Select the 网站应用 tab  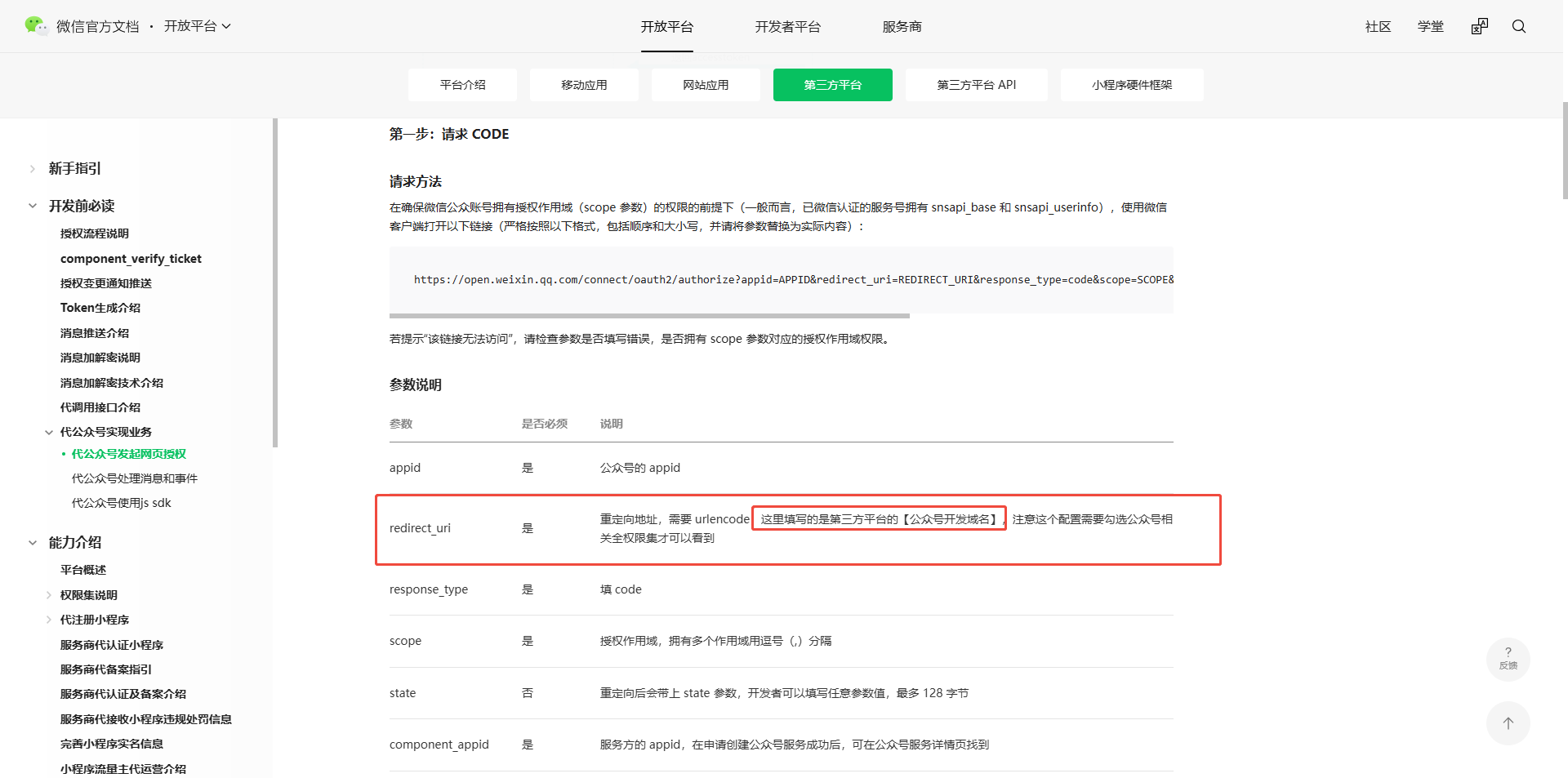706,85
